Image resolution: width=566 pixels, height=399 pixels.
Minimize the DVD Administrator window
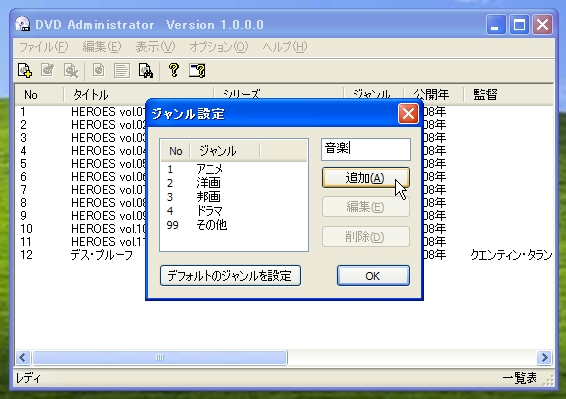(x=496, y=25)
